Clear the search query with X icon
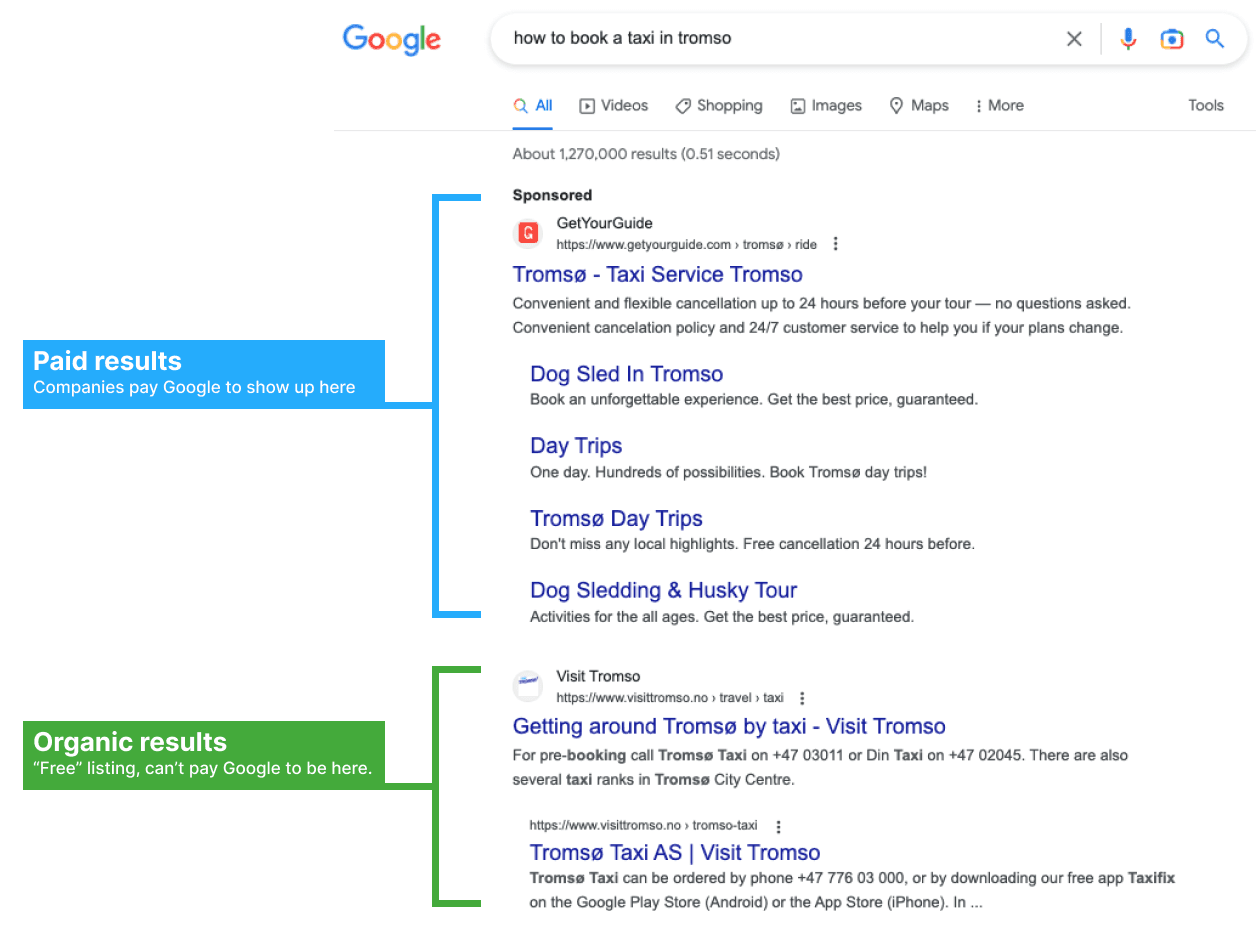 1074,39
